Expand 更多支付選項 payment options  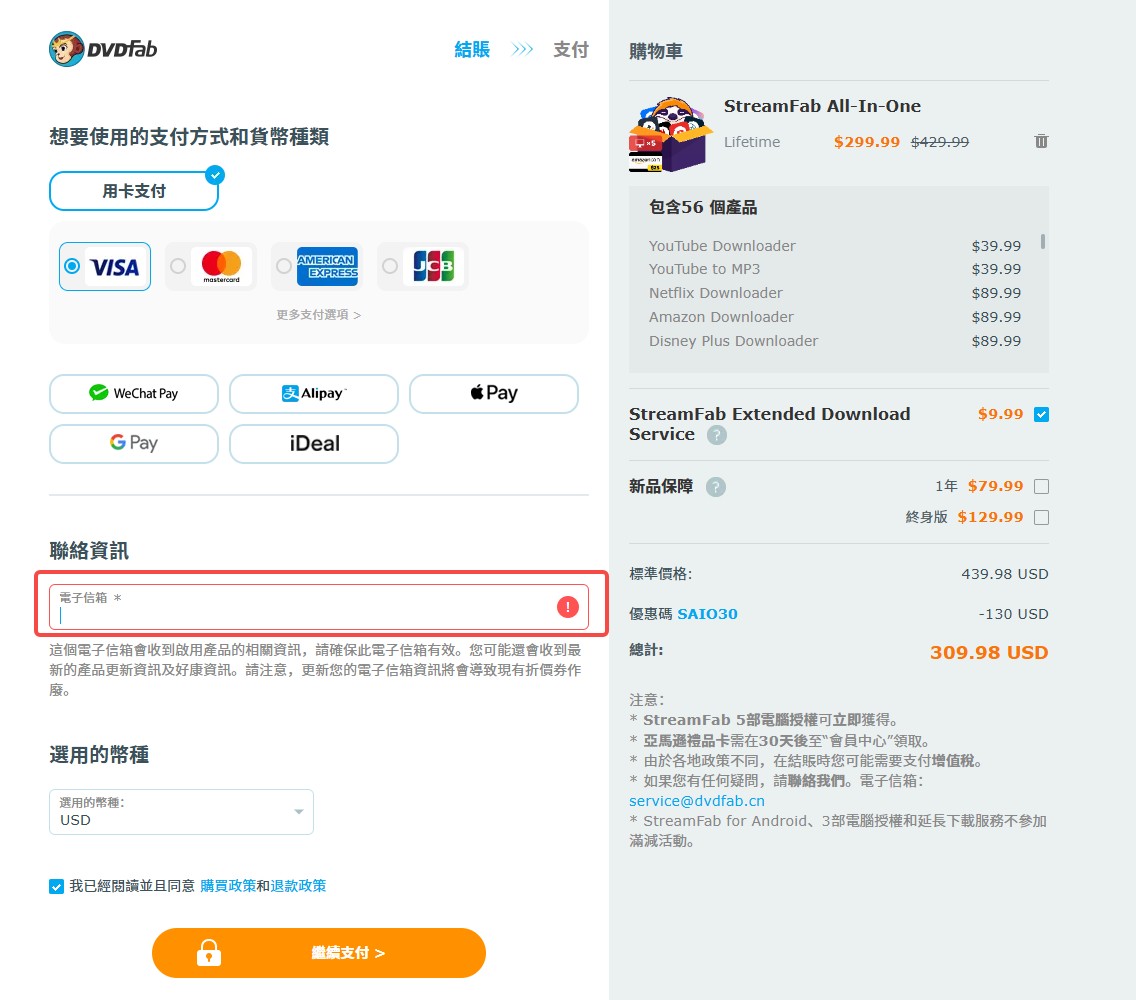tap(319, 314)
